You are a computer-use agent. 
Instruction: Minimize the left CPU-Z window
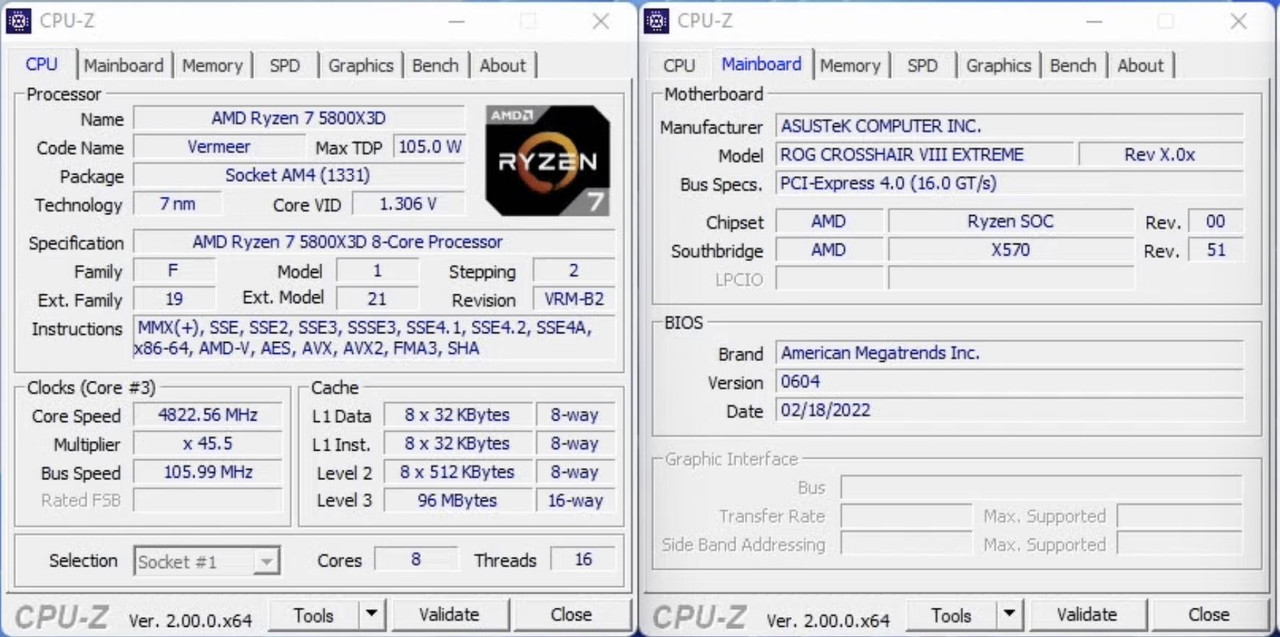point(456,21)
